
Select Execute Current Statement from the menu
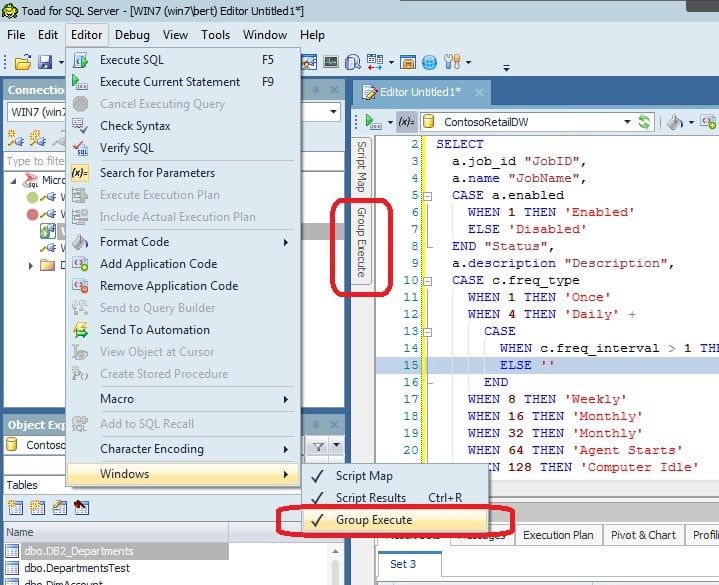click(x=183, y=82)
